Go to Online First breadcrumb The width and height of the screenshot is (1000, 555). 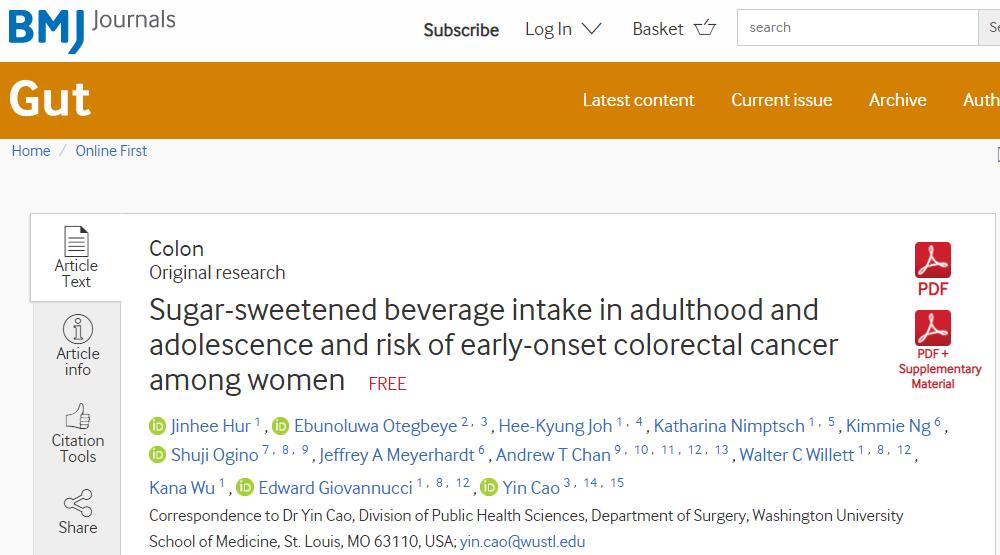111,151
